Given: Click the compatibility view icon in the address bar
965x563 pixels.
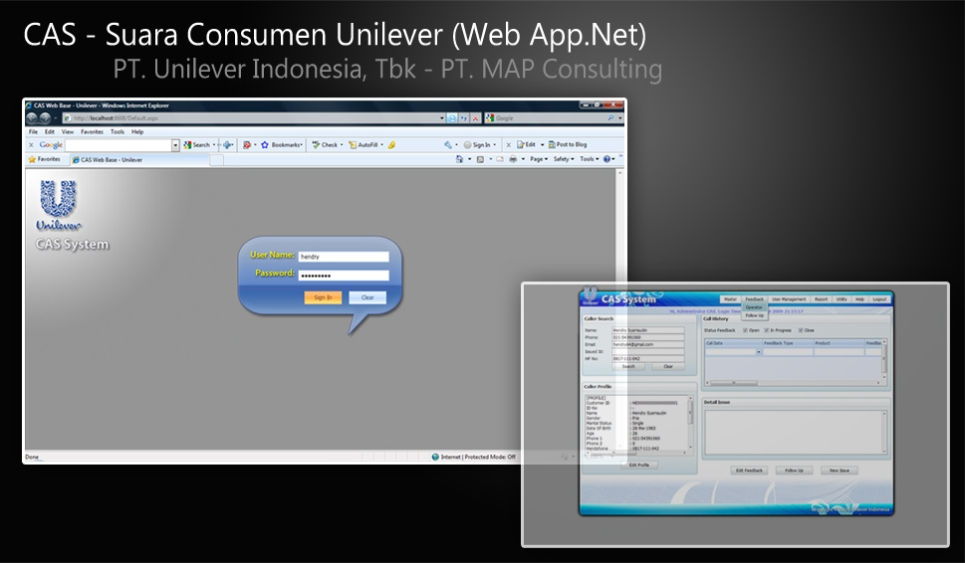Looking at the screenshot, I should [x=452, y=118].
